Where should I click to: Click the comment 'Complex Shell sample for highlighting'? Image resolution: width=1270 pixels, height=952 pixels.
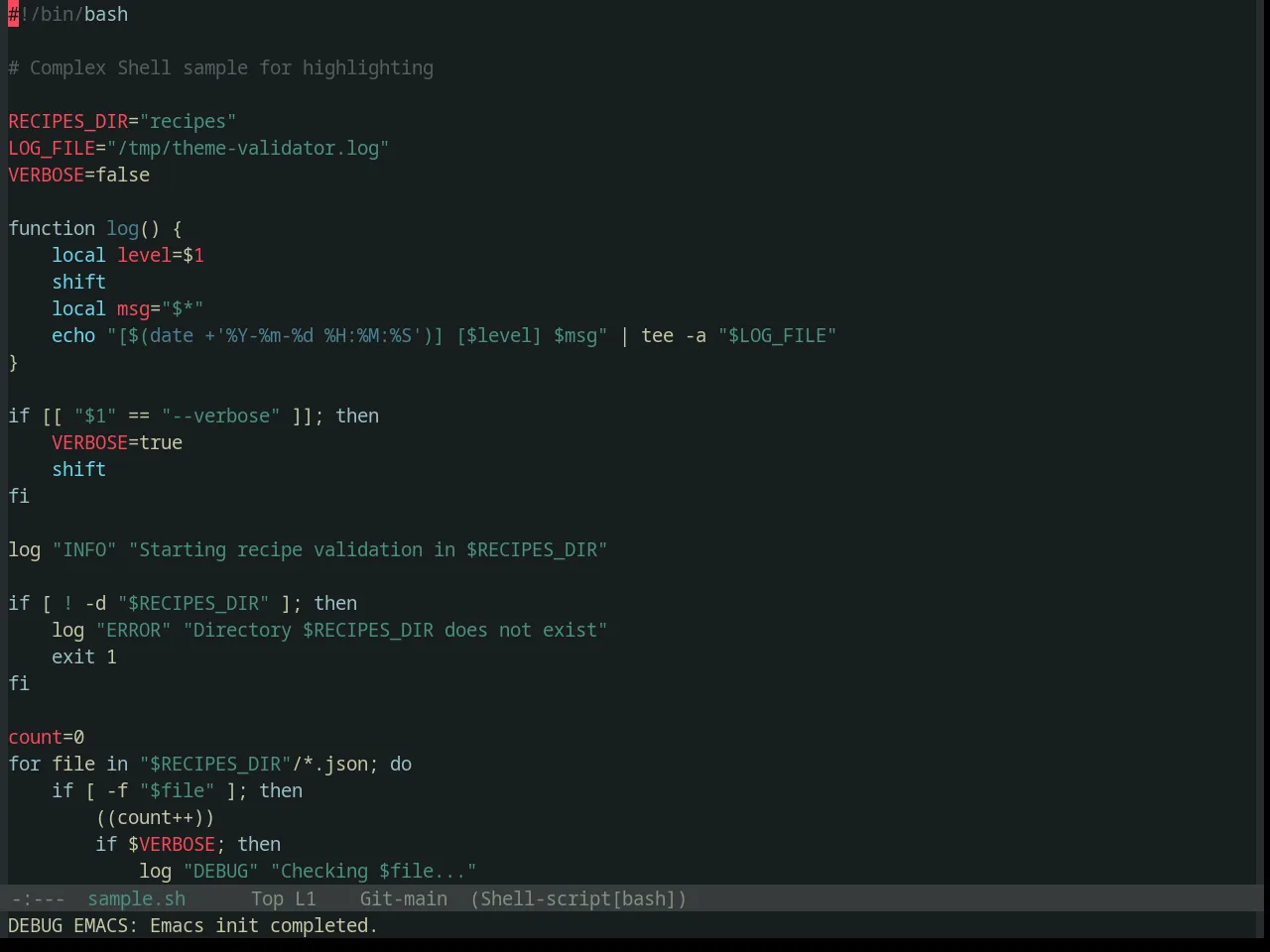click(231, 67)
